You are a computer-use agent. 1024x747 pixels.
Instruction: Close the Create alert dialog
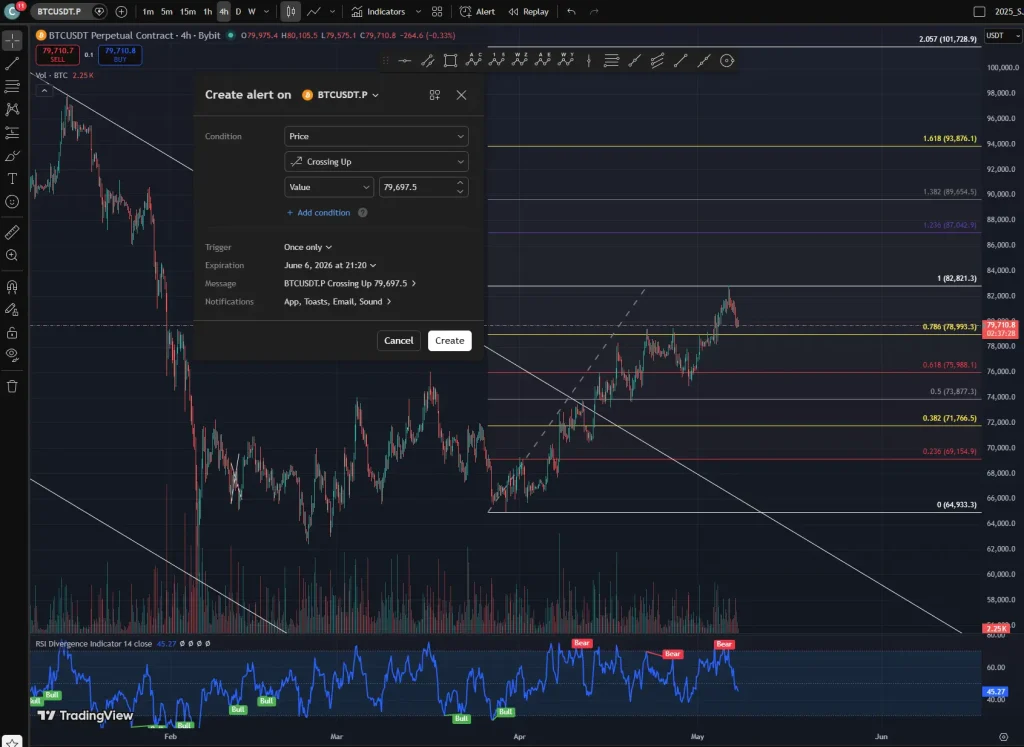[x=461, y=95]
